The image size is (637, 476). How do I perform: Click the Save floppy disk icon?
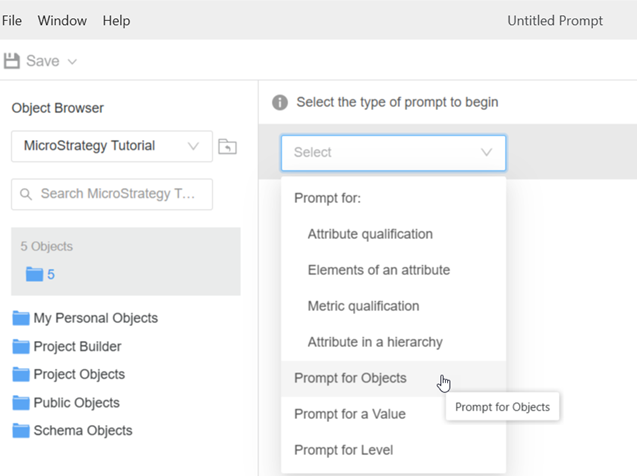13,61
